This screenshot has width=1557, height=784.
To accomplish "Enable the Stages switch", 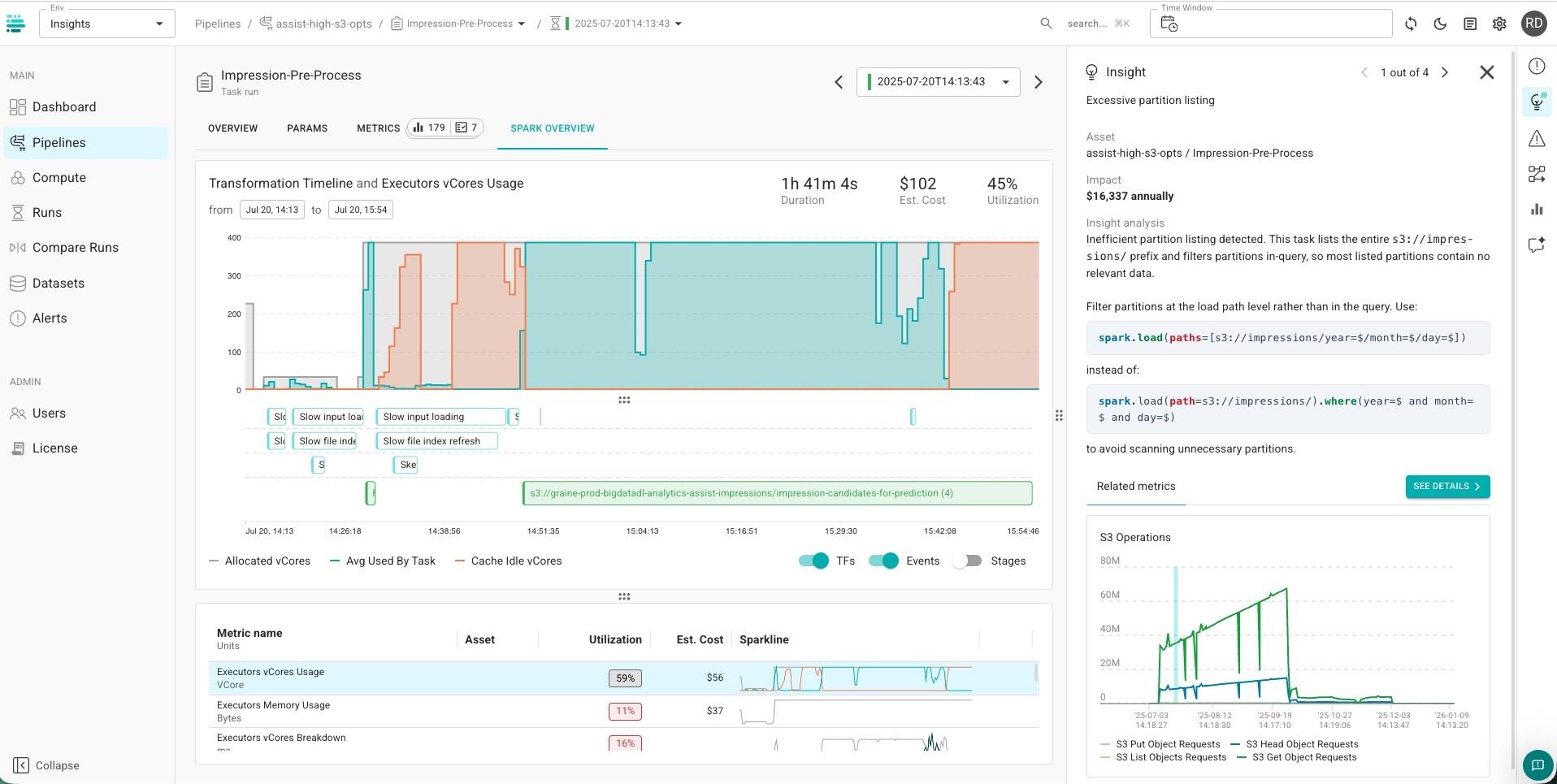I will 967,561.
